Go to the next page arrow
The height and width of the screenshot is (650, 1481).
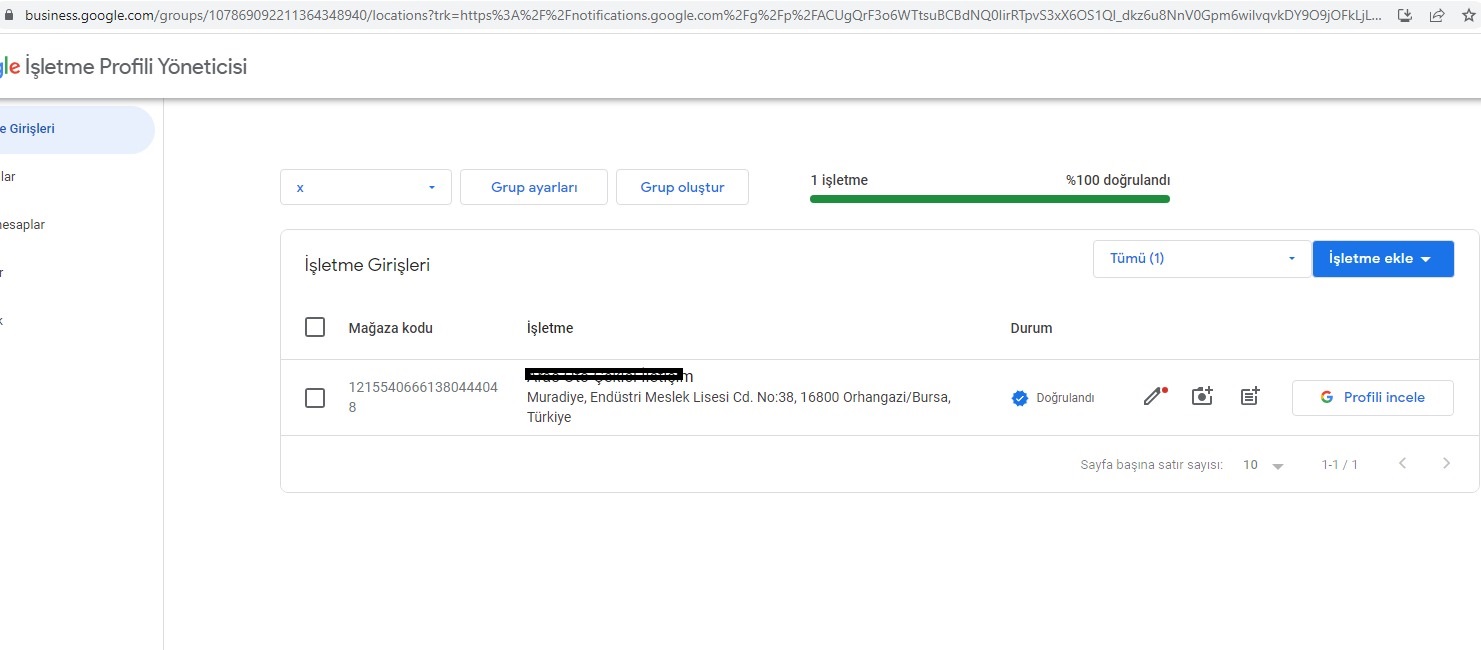1446,463
